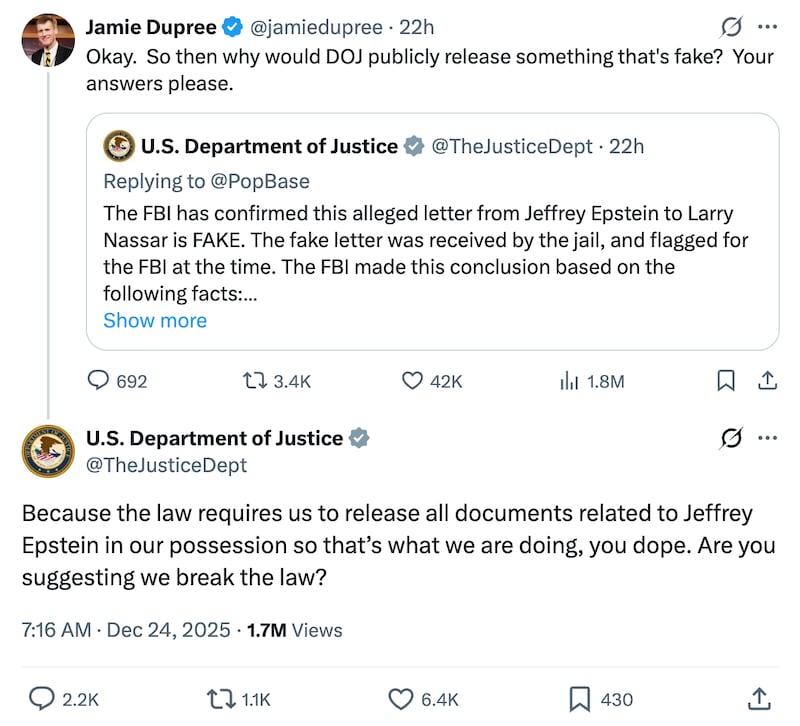Share Jamie Dupree's tweet
The image size is (800, 726).
767,381
